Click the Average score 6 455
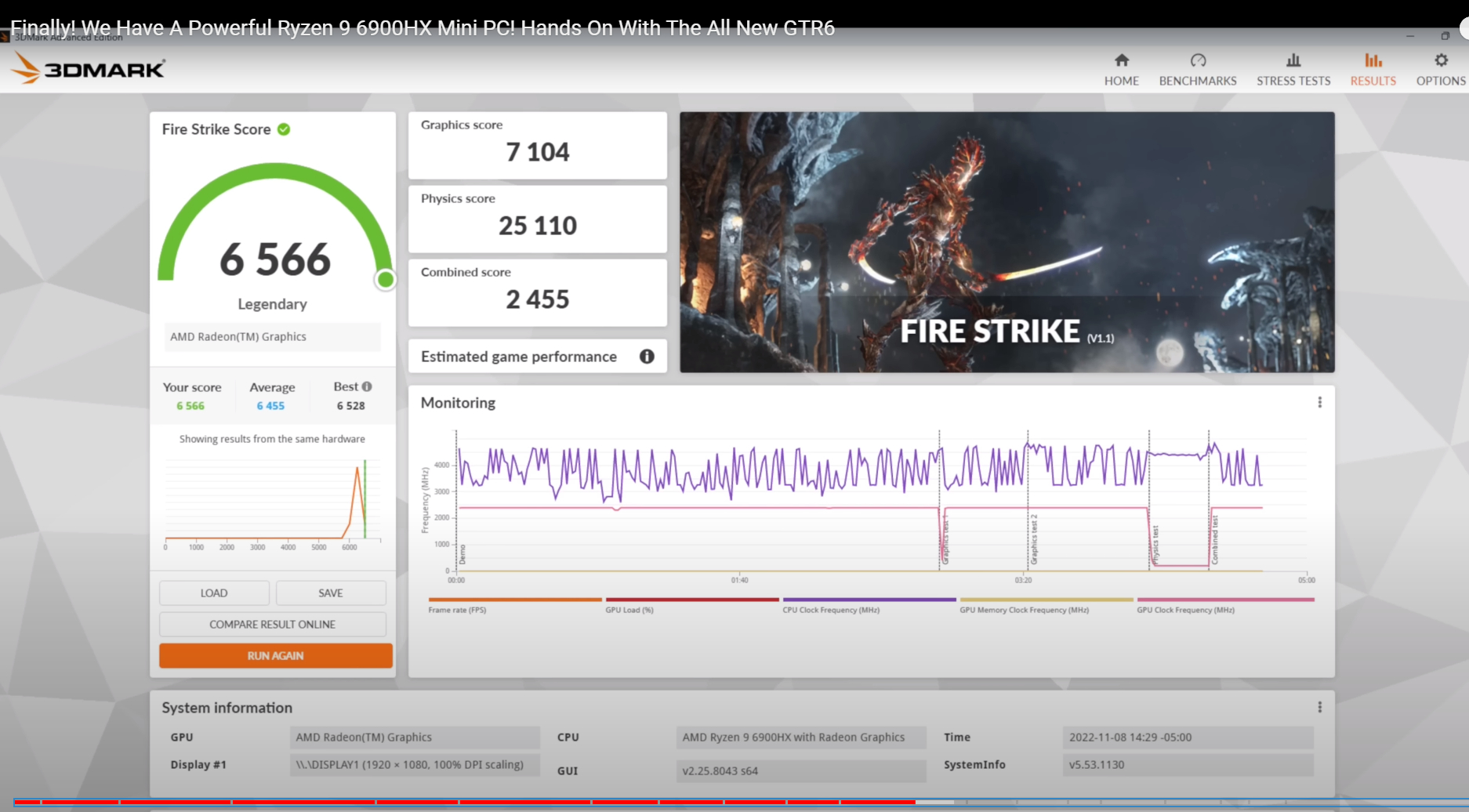This screenshot has width=1469, height=812. (x=270, y=406)
